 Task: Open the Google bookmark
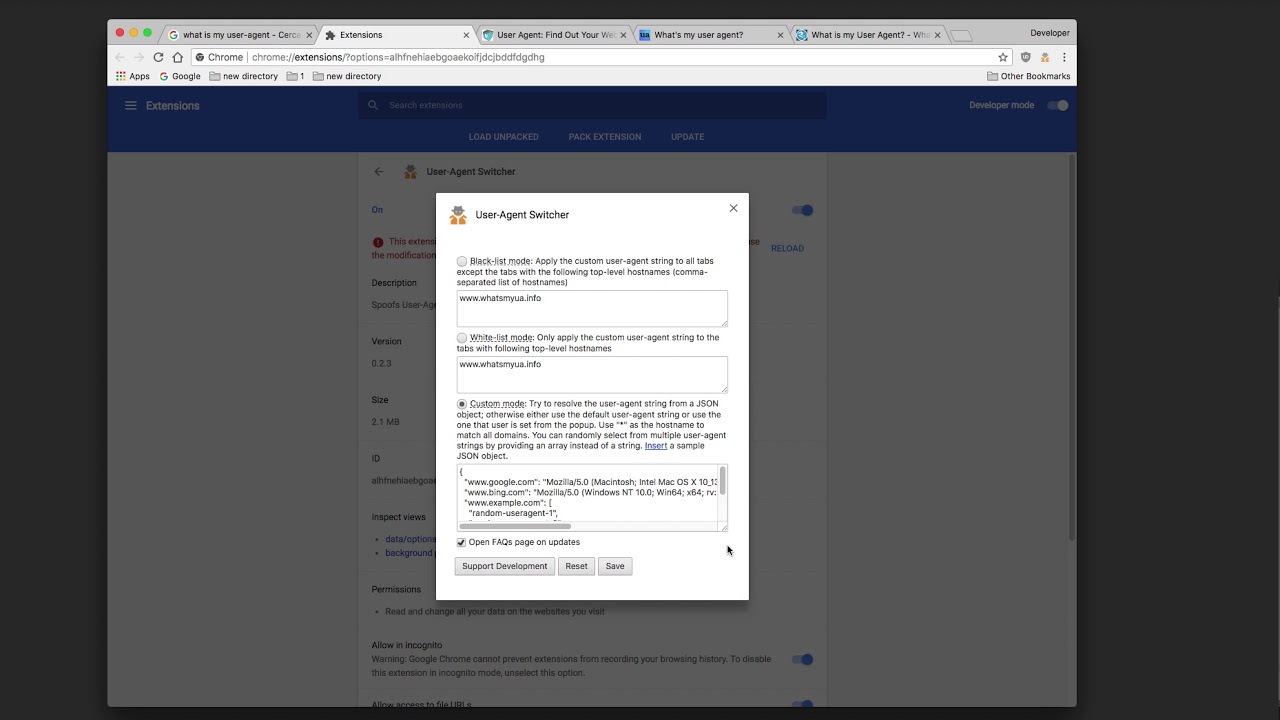pyautogui.click(x=180, y=76)
